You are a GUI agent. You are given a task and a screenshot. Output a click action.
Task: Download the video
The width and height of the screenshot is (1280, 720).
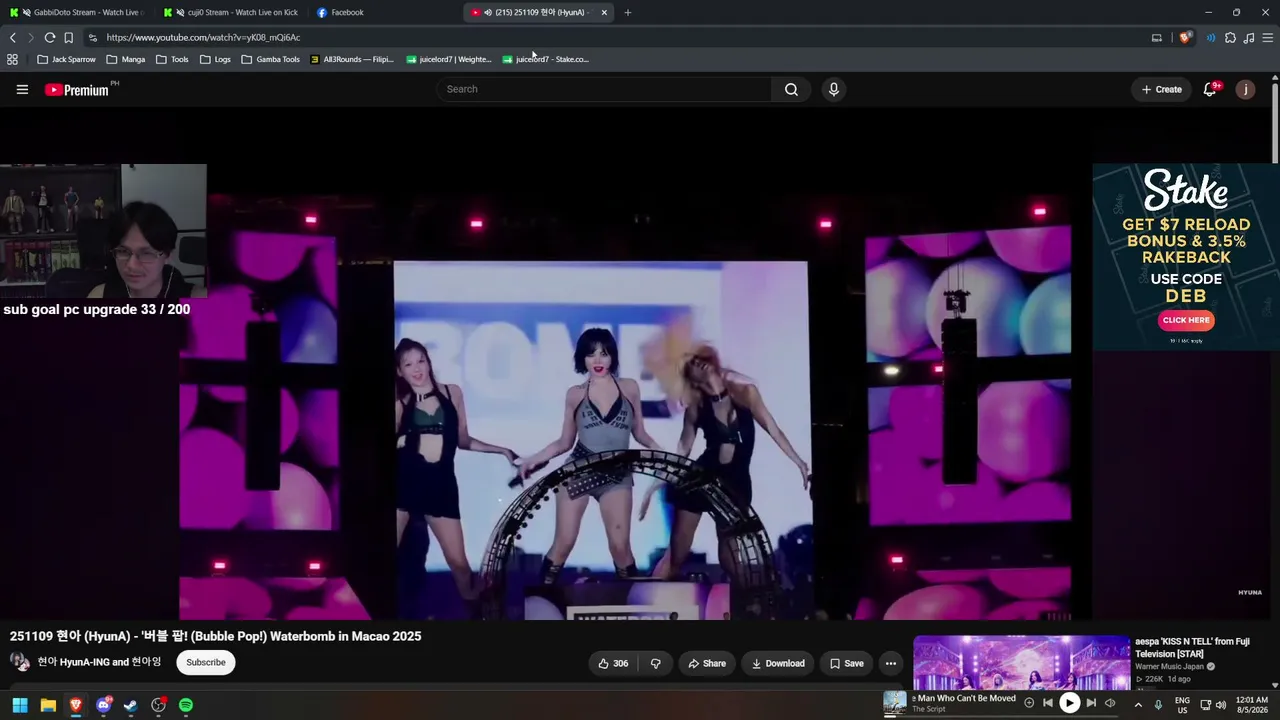pos(778,663)
